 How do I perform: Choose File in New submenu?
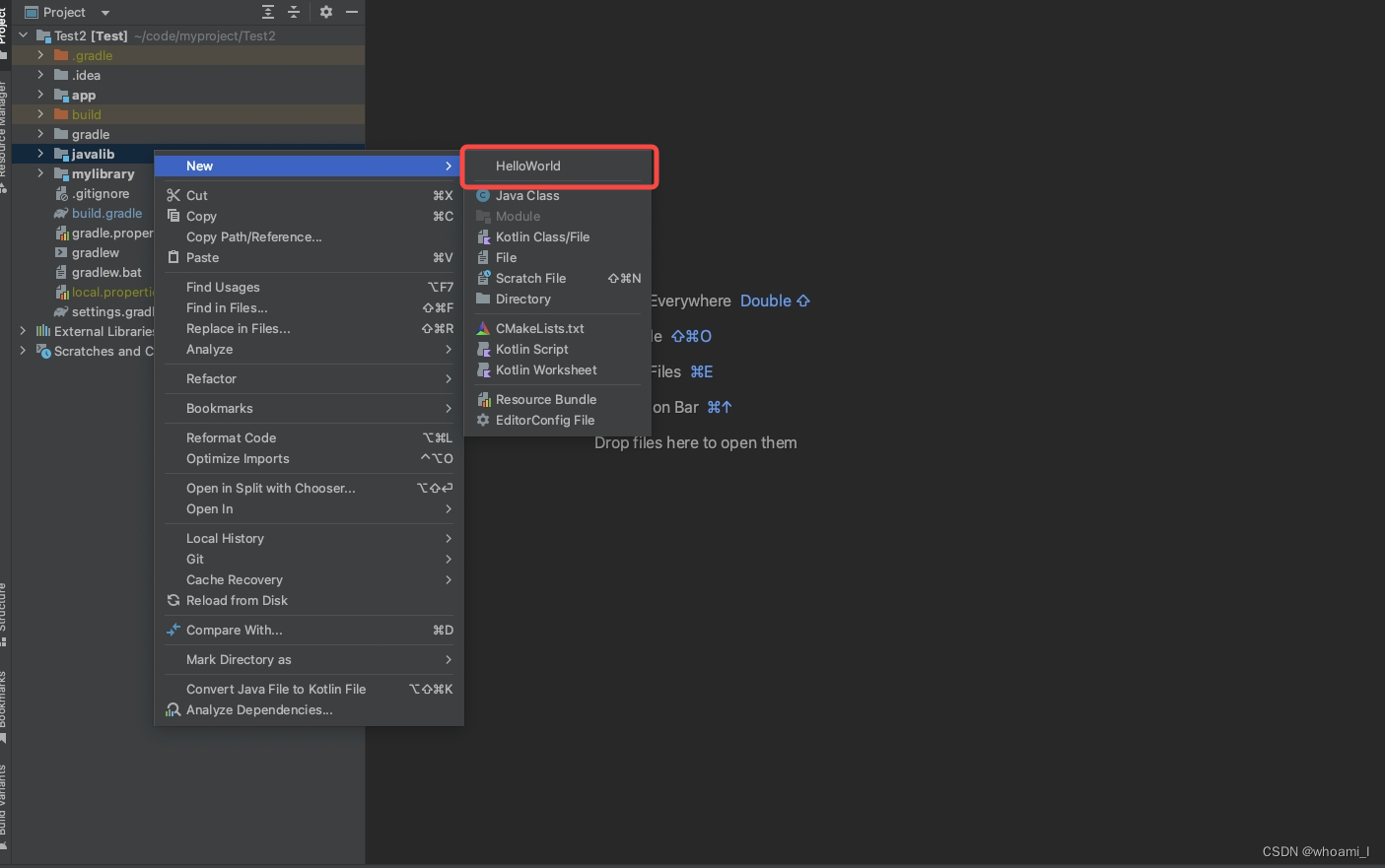[558, 257]
